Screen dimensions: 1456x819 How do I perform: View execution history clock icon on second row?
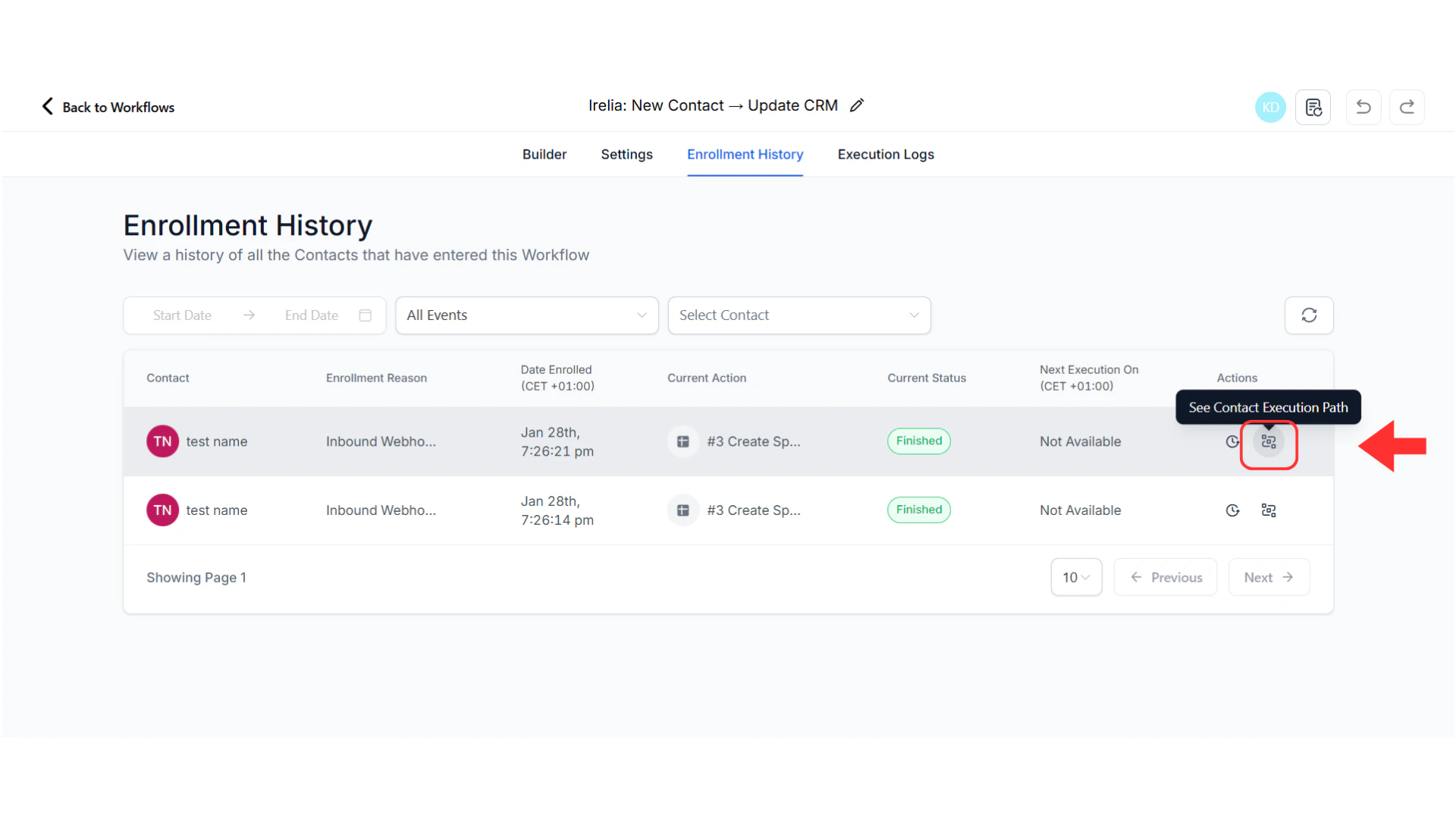click(1232, 510)
